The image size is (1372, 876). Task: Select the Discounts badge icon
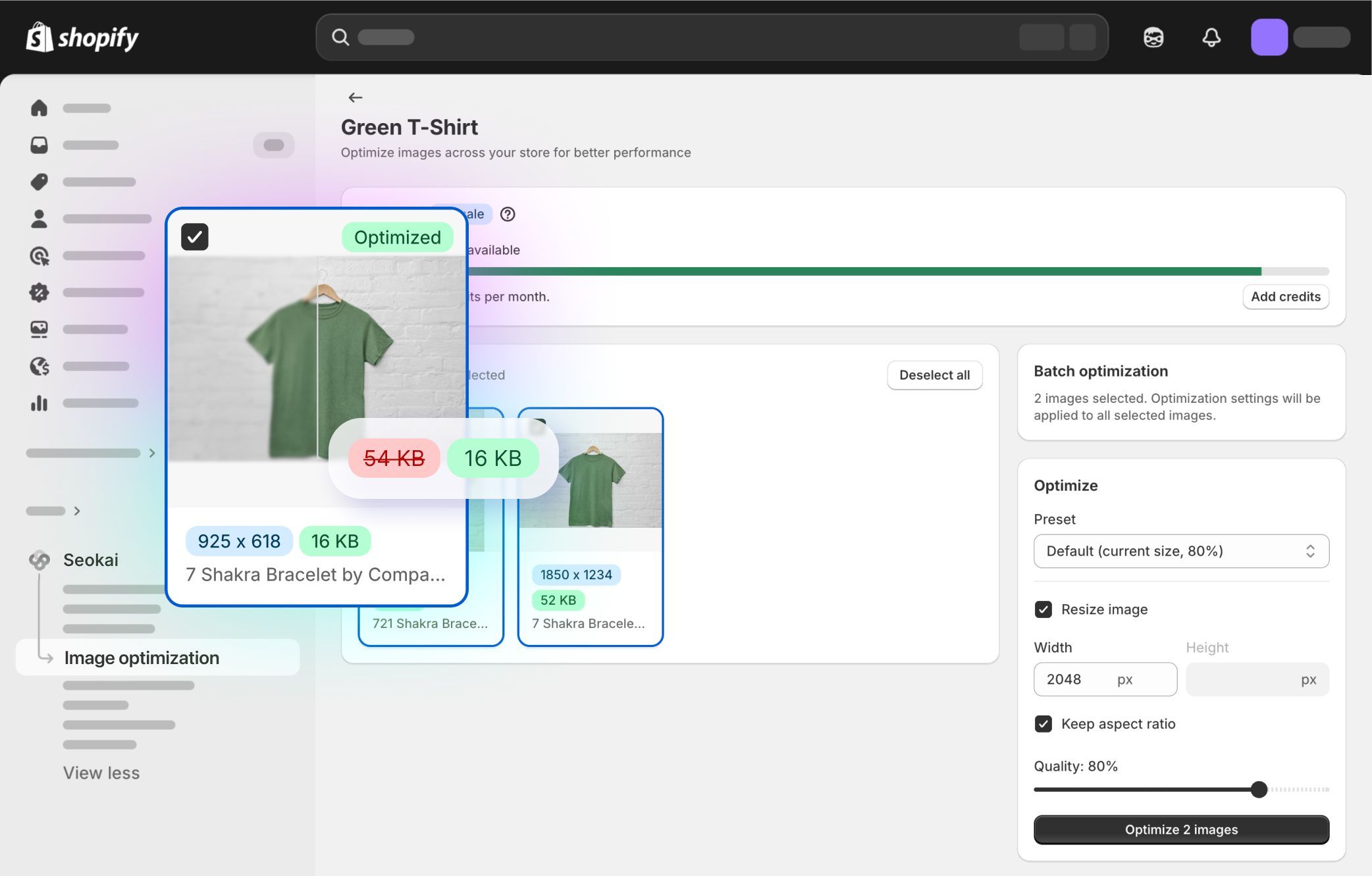click(39, 293)
